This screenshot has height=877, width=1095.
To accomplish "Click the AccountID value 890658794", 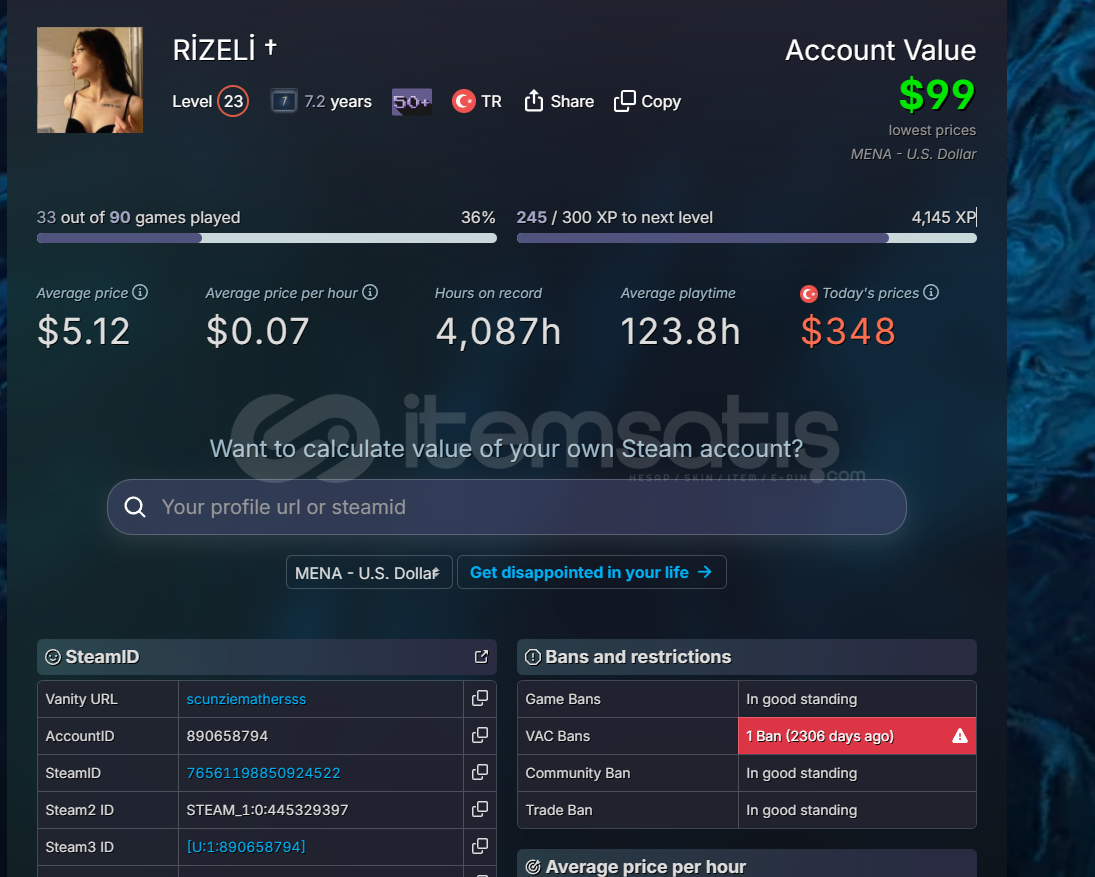I will click(227, 736).
